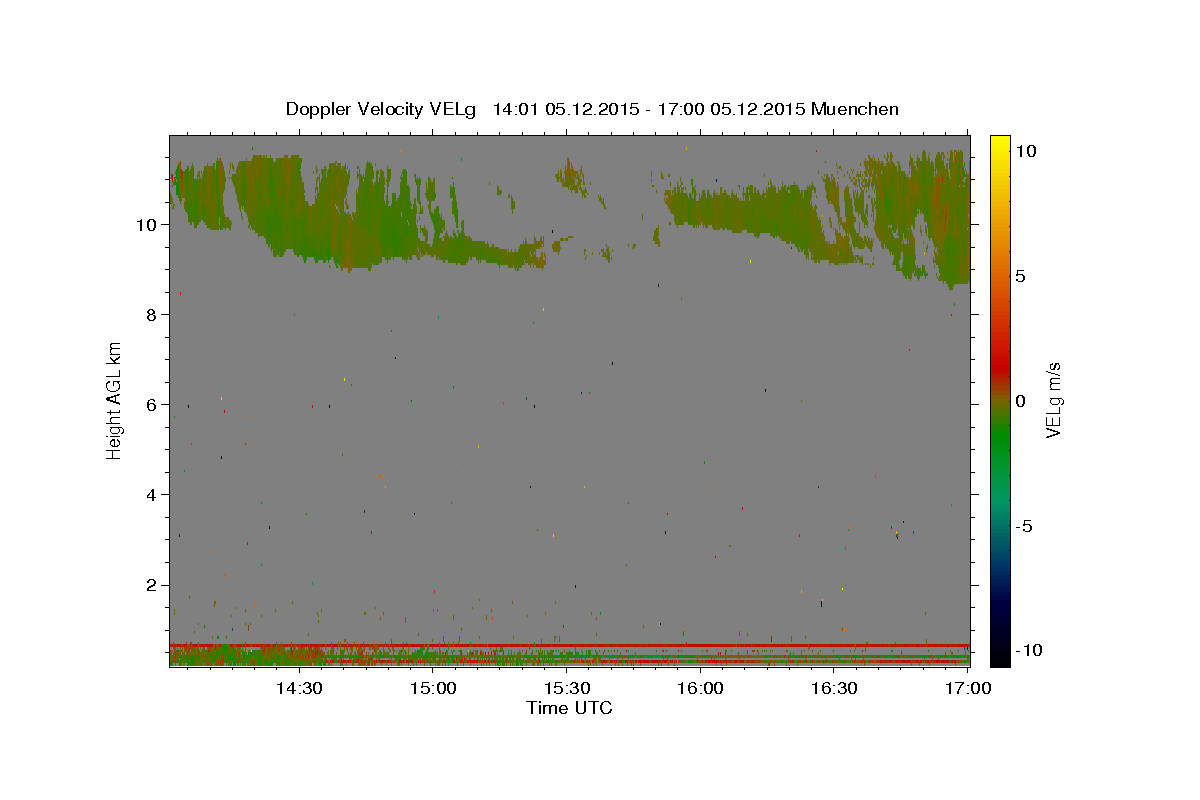
Task: Click the height axis label 10
Action: [x=147, y=224]
